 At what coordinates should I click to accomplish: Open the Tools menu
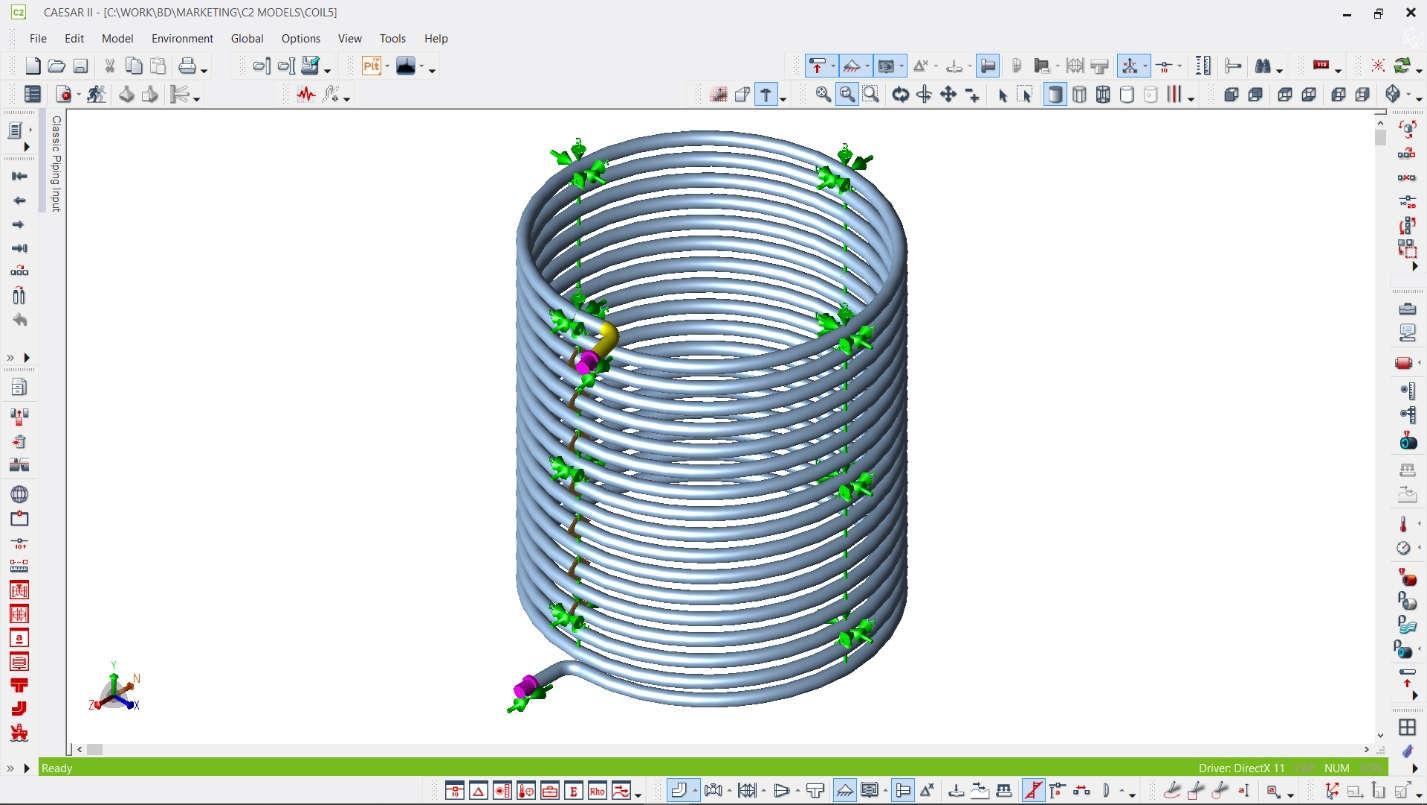pyautogui.click(x=393, y=38)
